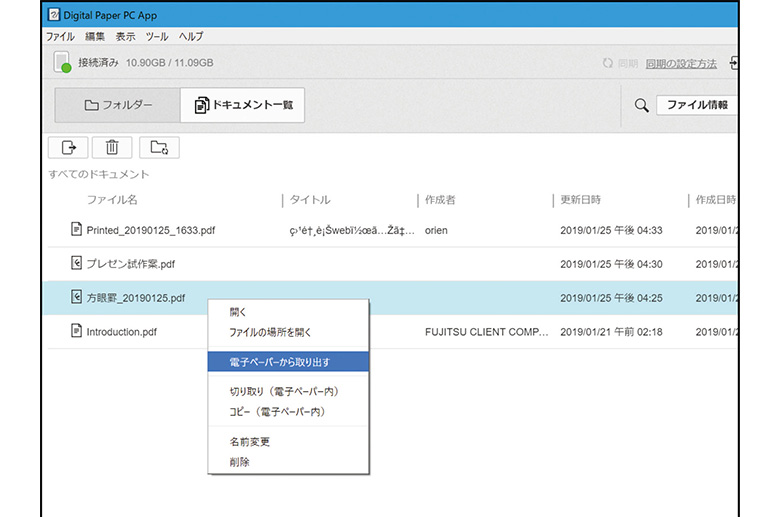
Task: Click the 同期の設定方法 link
Action: tap(681, 63)
